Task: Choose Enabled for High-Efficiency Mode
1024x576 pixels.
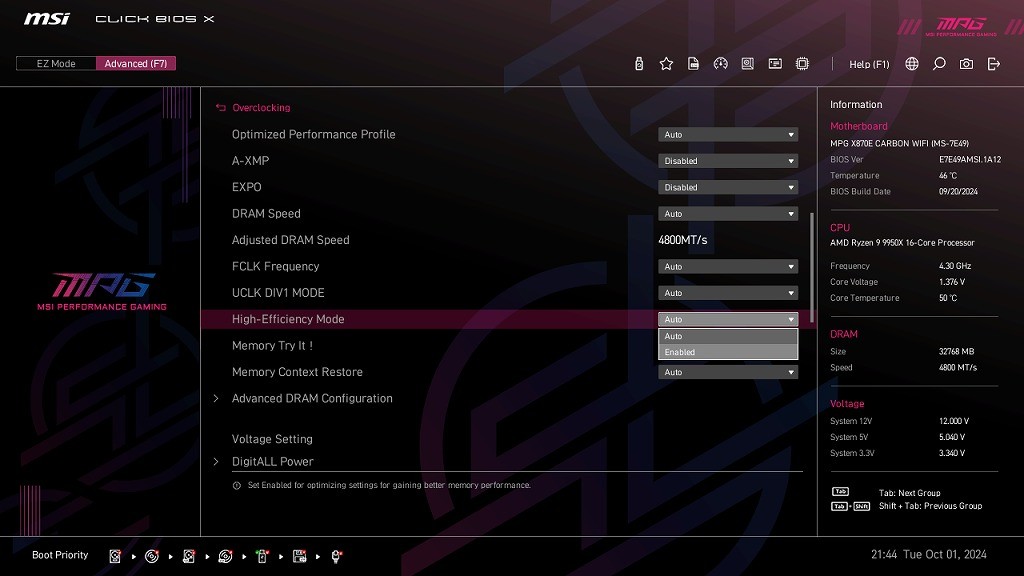Action: coord(728,352)
